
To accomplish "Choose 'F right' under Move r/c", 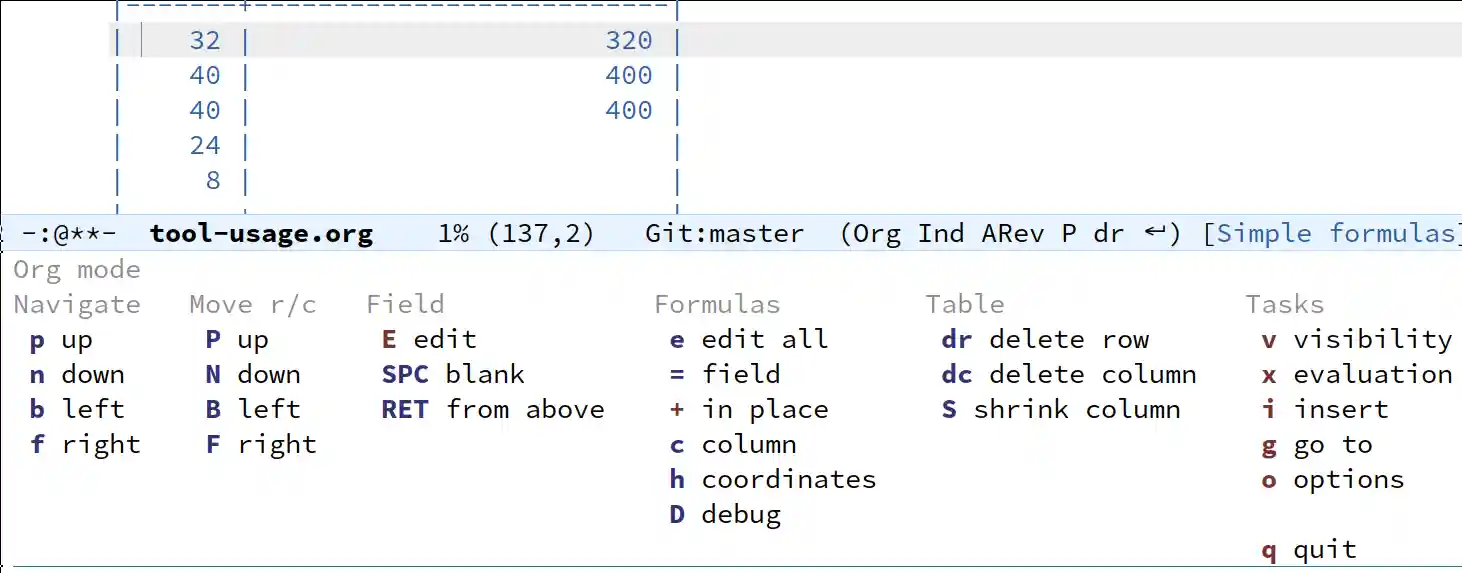I will (261, 445).
